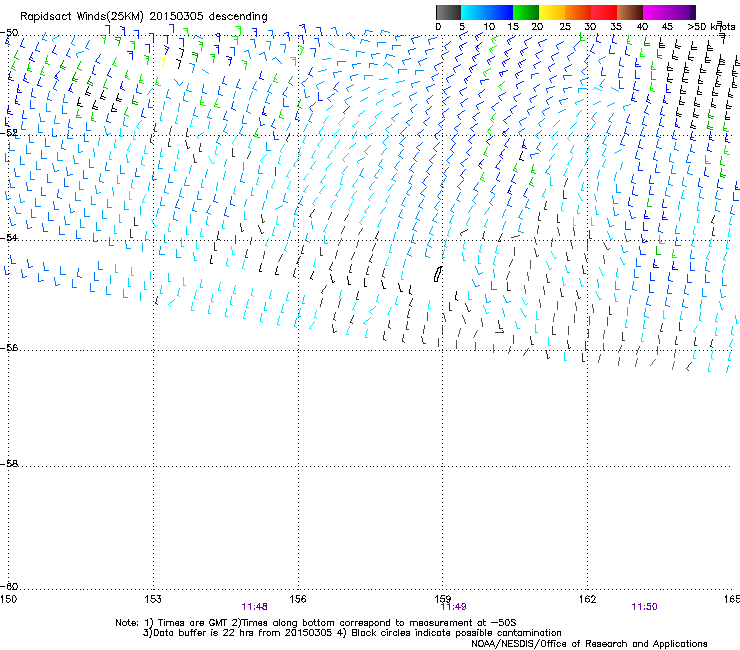Click the brown 35-40 knots legend color
This screenshot has width=740, height=650.
630,12
